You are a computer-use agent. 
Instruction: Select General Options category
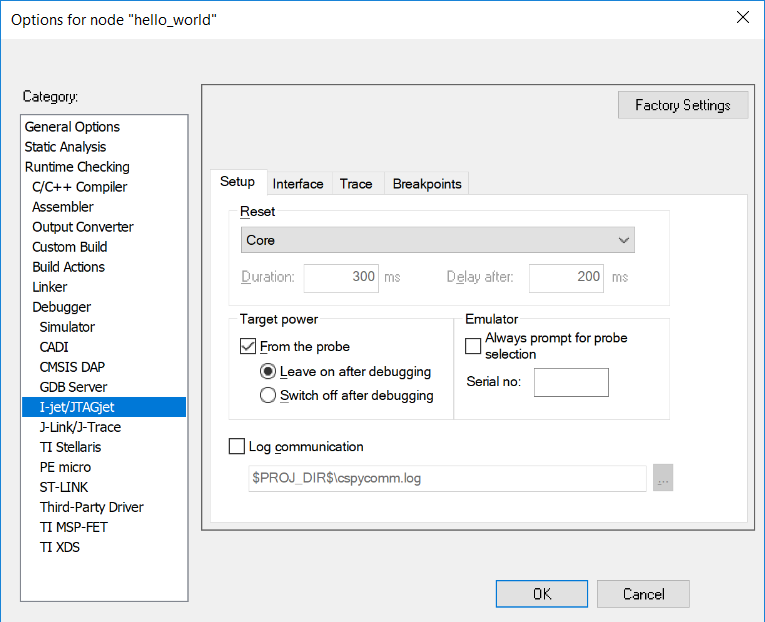72,127
